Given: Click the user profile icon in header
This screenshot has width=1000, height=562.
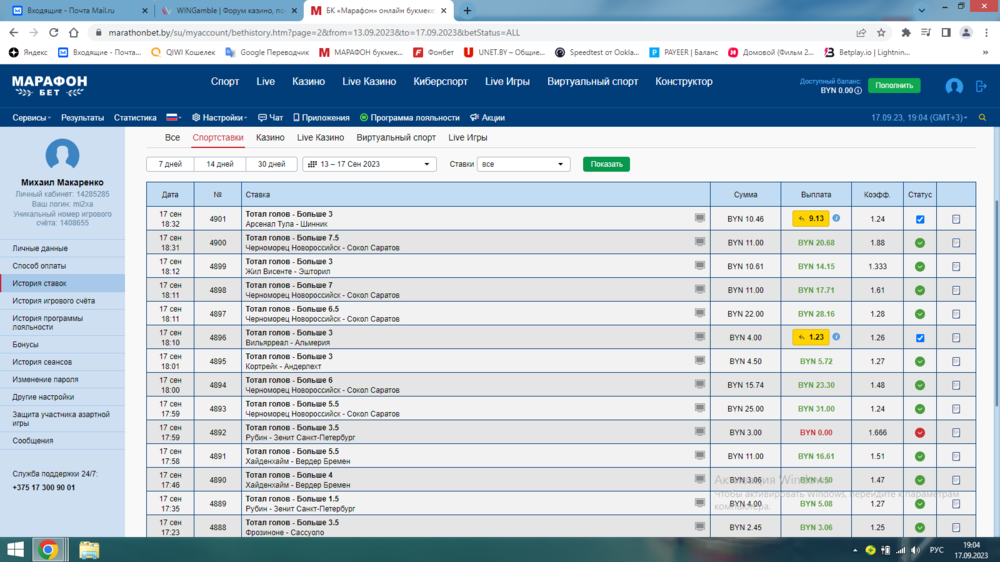Looking at the screenshot, I should [x=954, y=87].
